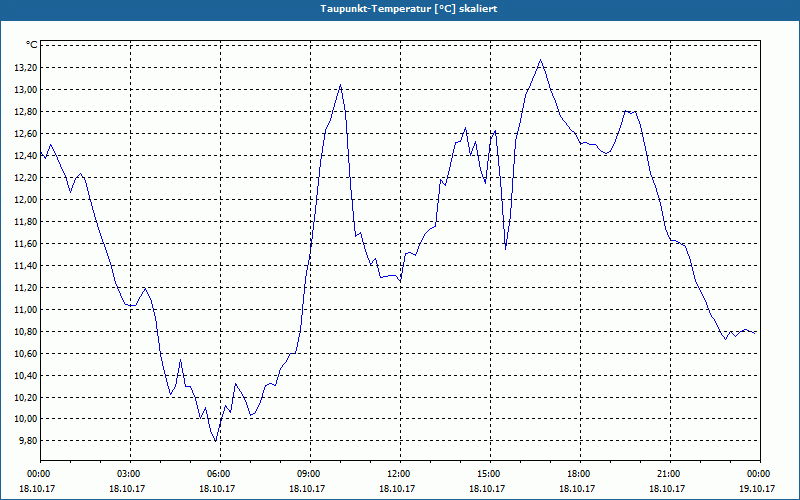
Task: Click the 06:00 time label
Action: pyautogui.click(x=220, y=474)
